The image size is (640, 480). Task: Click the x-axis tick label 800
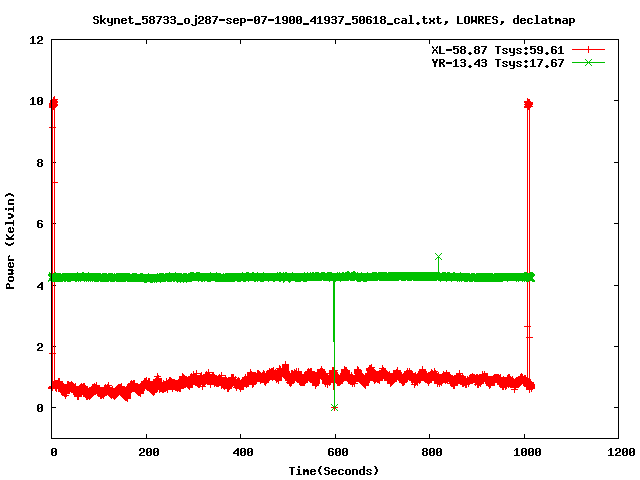point(432,452)
